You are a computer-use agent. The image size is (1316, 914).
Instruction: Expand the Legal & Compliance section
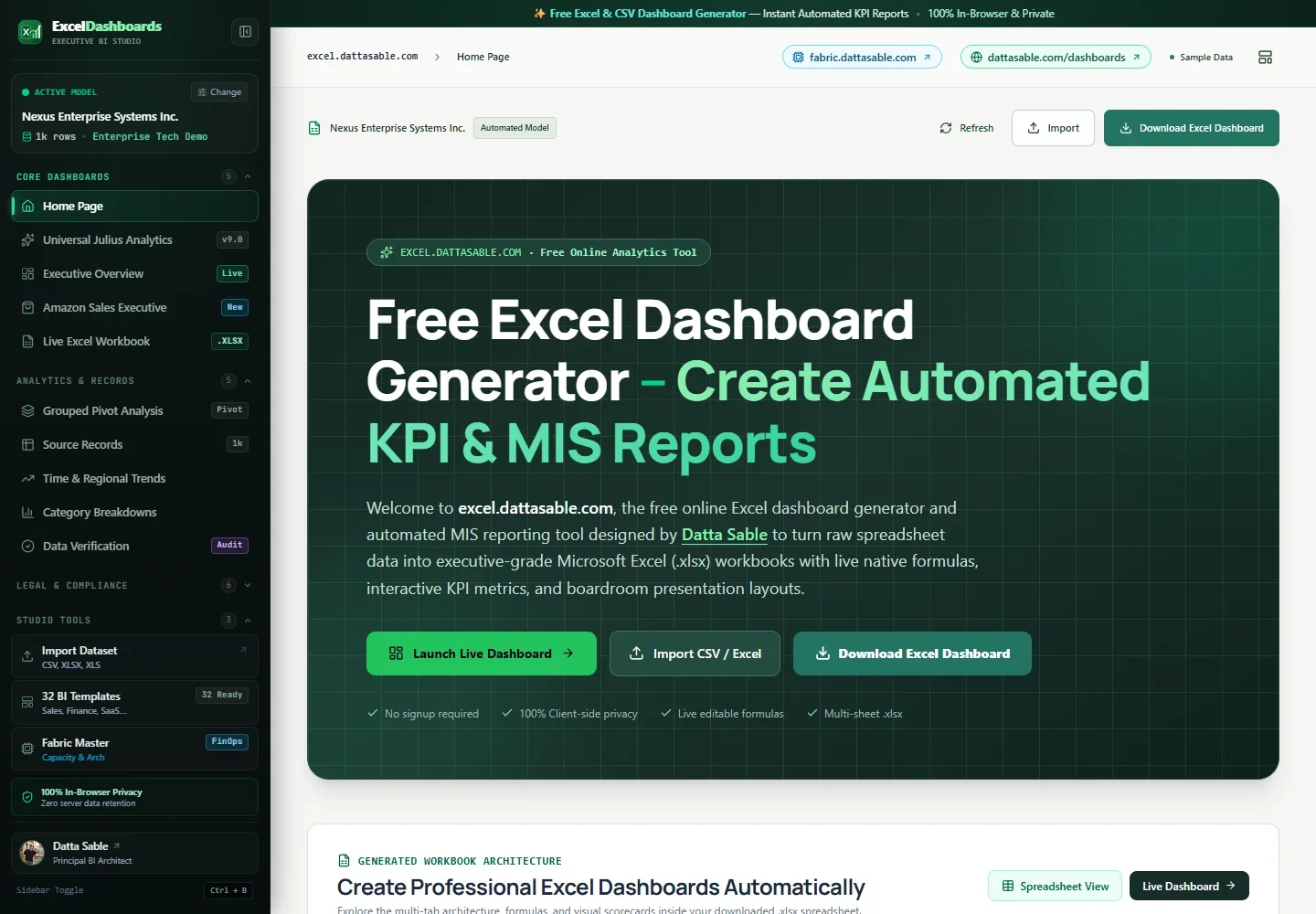248,585
